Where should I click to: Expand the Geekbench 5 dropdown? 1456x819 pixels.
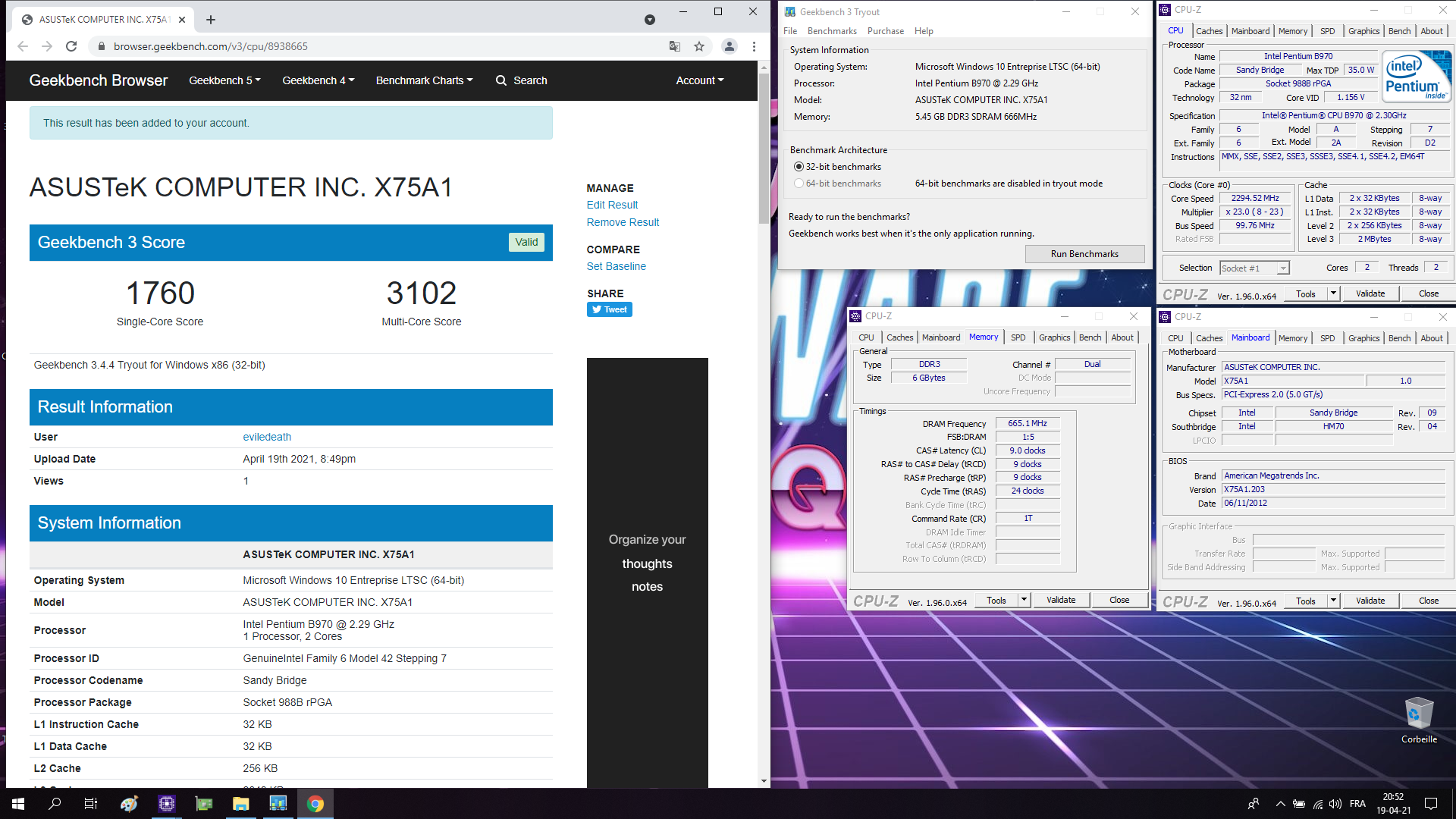(x=224, y=80)
